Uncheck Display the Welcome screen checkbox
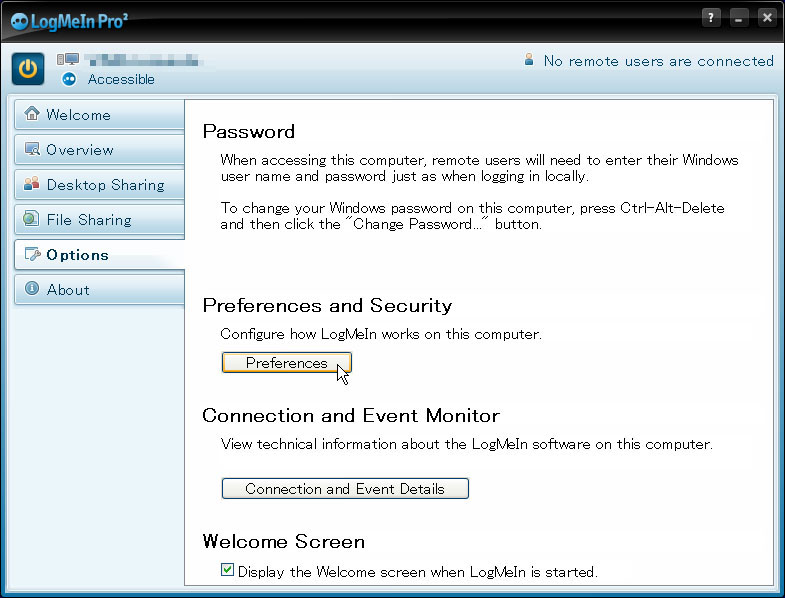 click(x=227, y=570)
